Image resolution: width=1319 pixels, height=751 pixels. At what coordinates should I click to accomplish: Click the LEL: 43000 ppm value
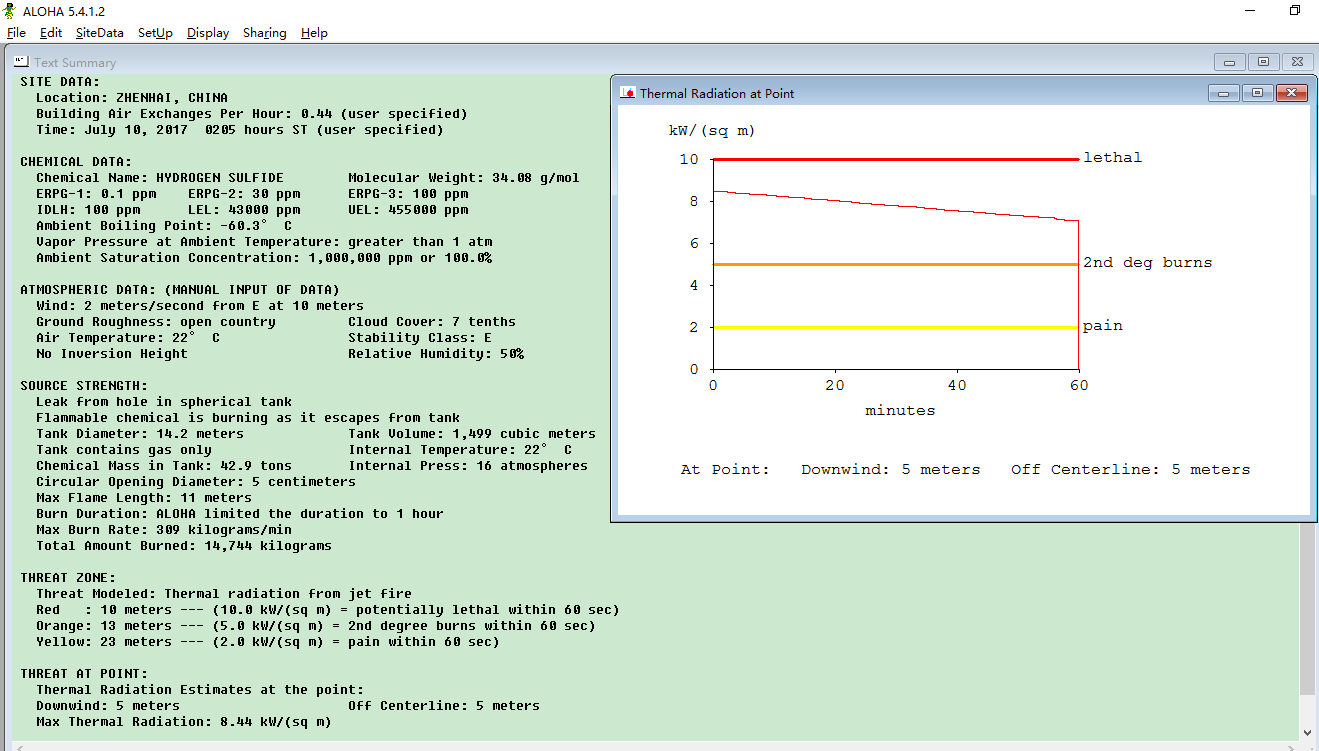click(244, 210)
